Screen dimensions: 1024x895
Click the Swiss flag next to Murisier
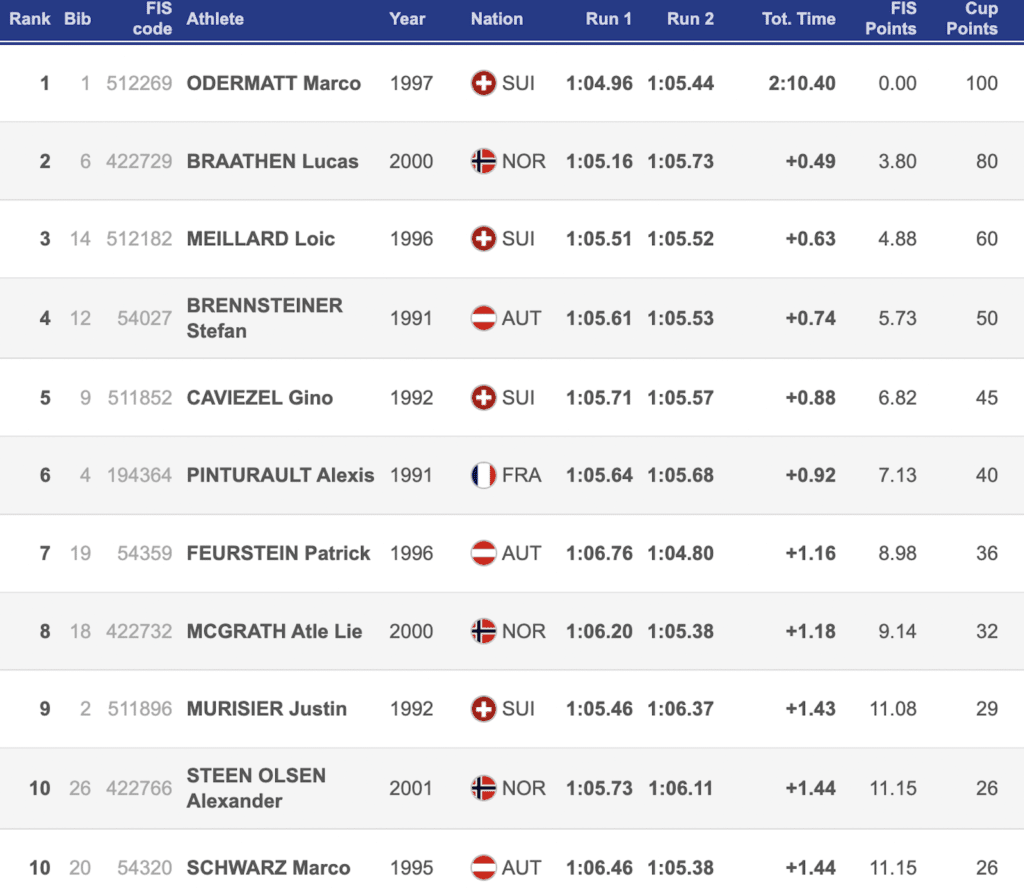483,709
